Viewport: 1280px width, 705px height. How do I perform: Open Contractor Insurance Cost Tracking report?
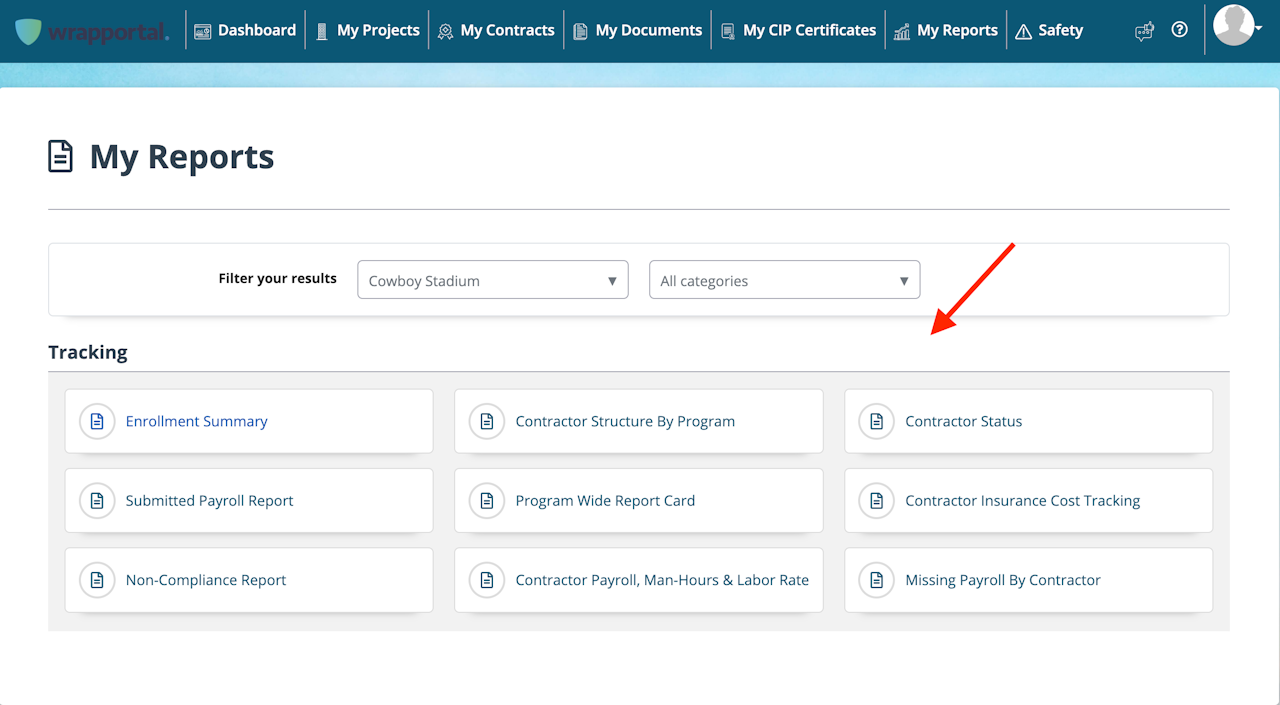pyautogui.click(x=1022, y=501)
